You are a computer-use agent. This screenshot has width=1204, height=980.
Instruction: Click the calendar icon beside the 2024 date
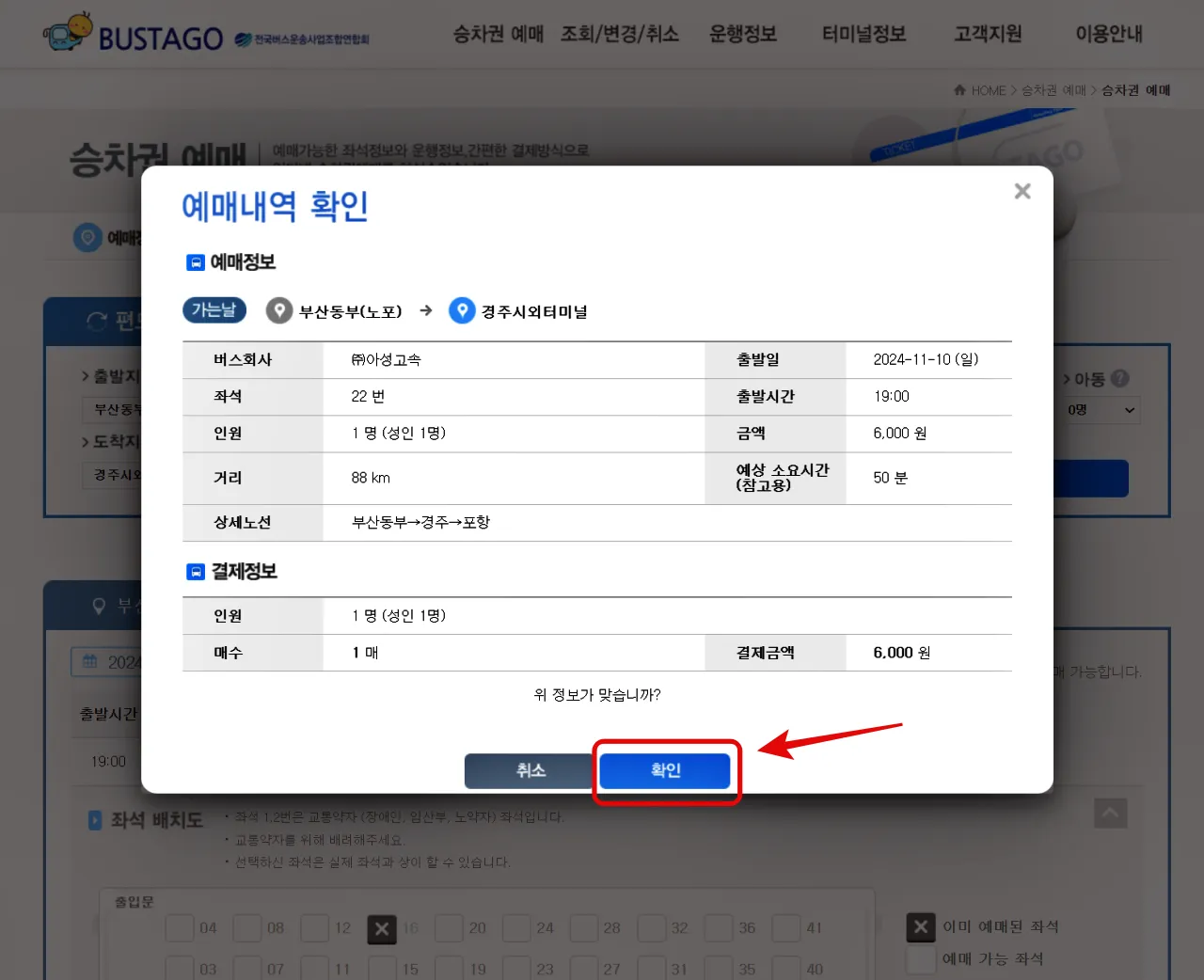pyautogui.click(x=87, y=661)
